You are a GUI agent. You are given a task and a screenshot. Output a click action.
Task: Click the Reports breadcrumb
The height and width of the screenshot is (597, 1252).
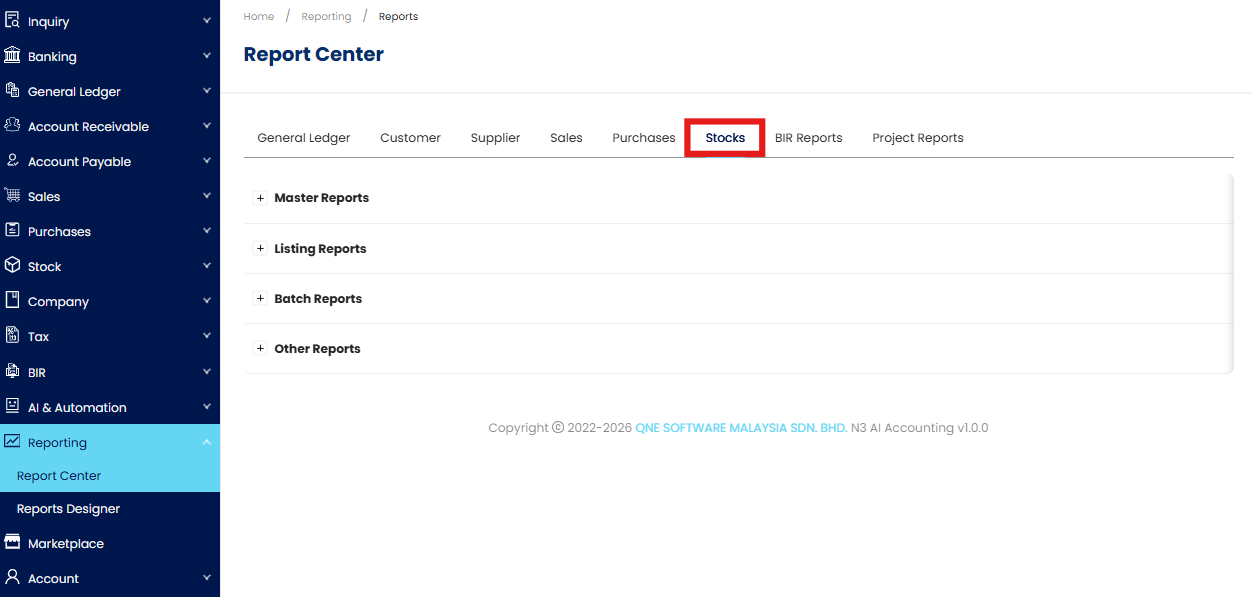(398, 16)
